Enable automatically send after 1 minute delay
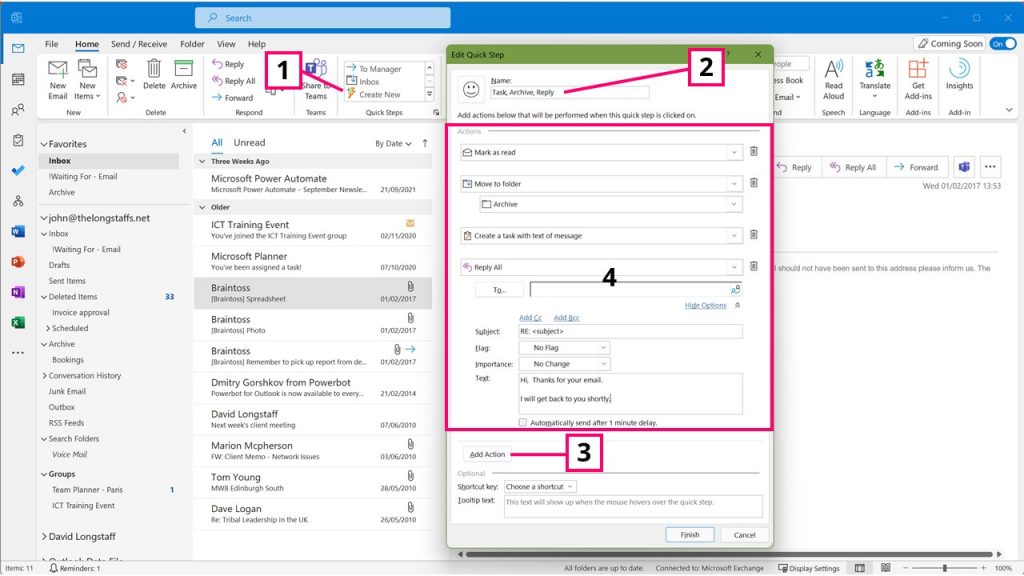Image resolution: width=1024 pixels, height=576 pixels. click(x=523, y=423)
